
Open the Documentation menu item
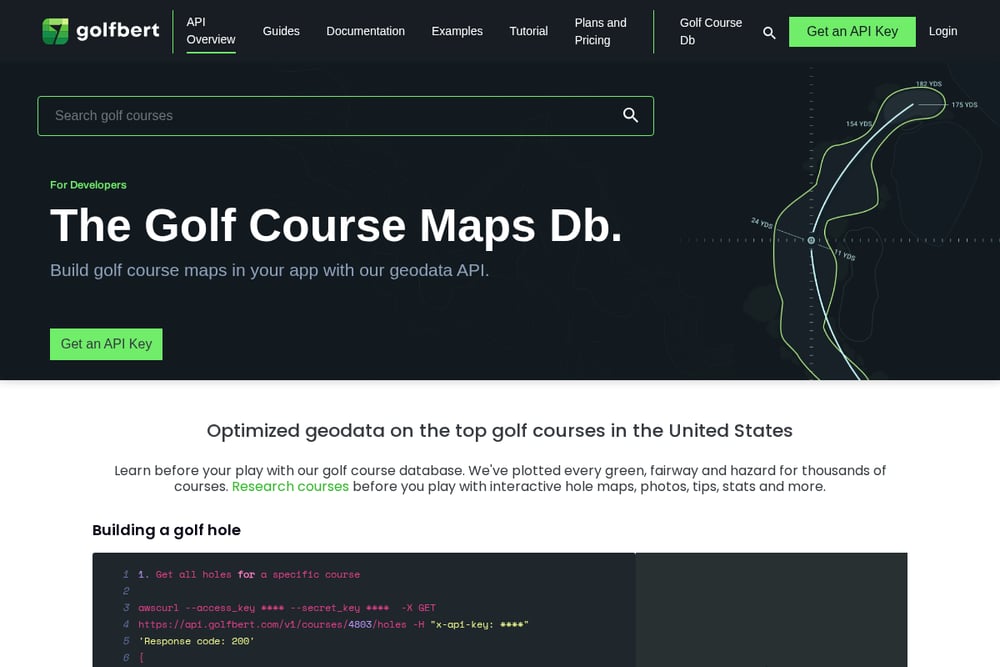pos(365,31)
